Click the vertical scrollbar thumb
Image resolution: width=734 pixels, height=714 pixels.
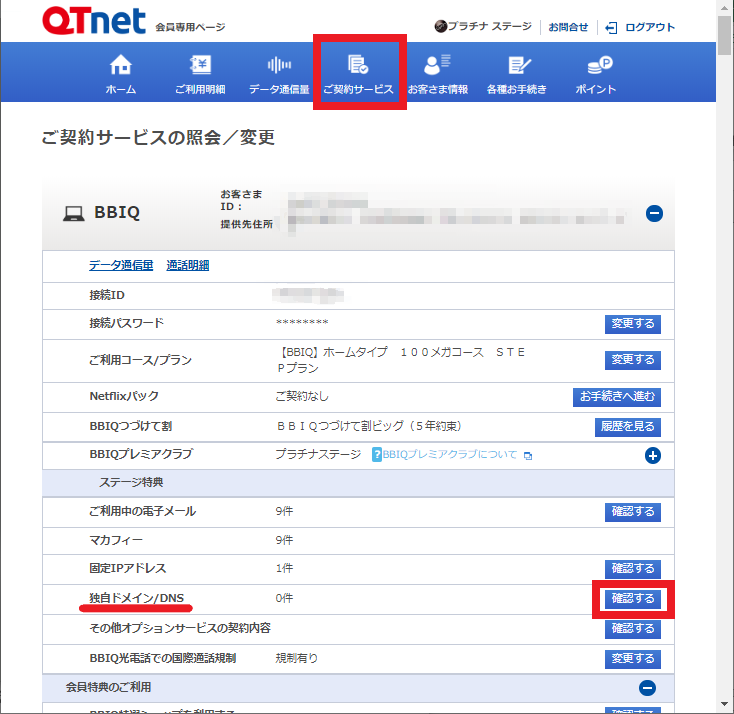point(725,35)
